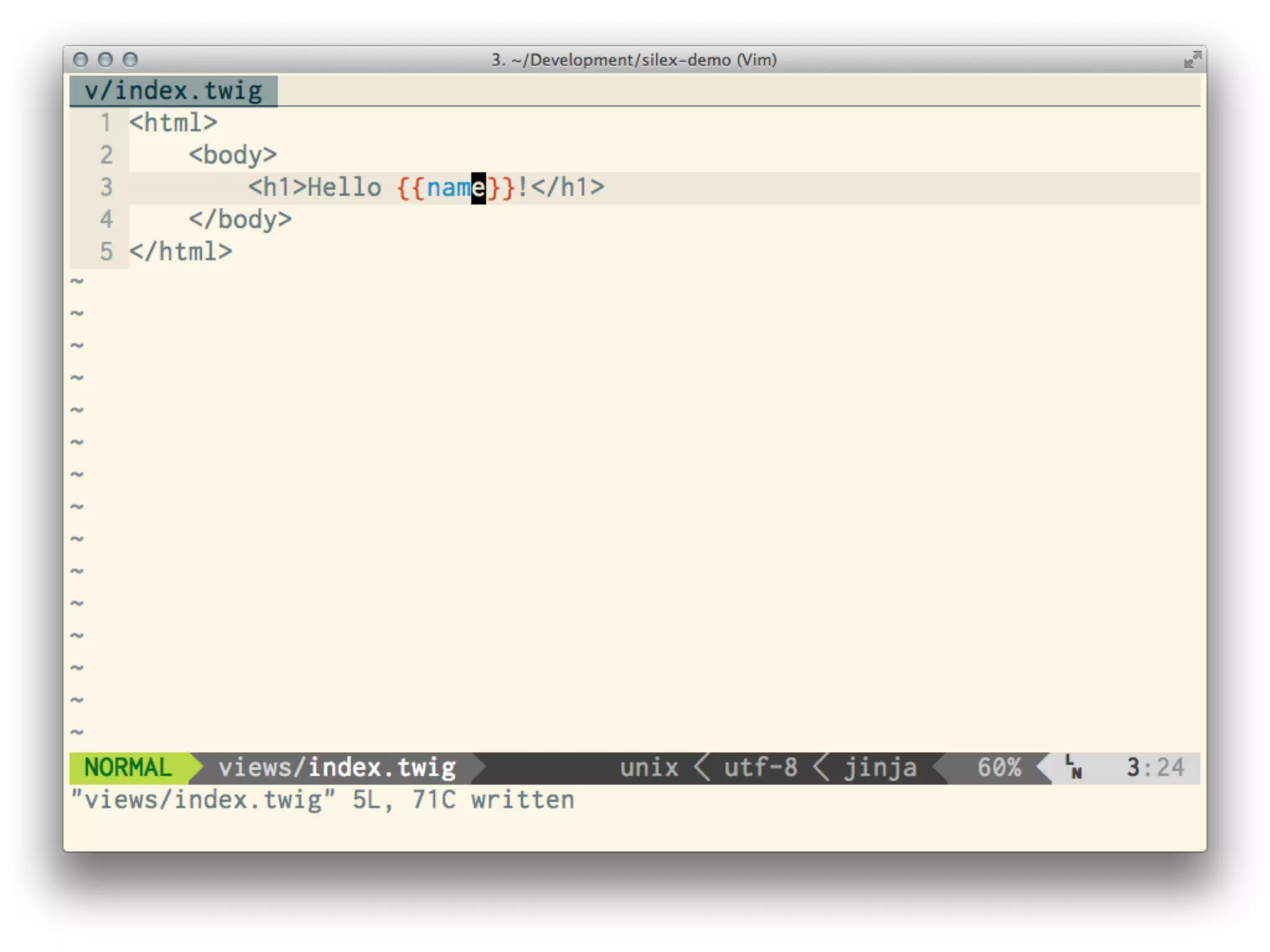Image resolution: width=1270 pixels, height=952 pixels.
Task: Click the red close window button
Action: point(81,59)
